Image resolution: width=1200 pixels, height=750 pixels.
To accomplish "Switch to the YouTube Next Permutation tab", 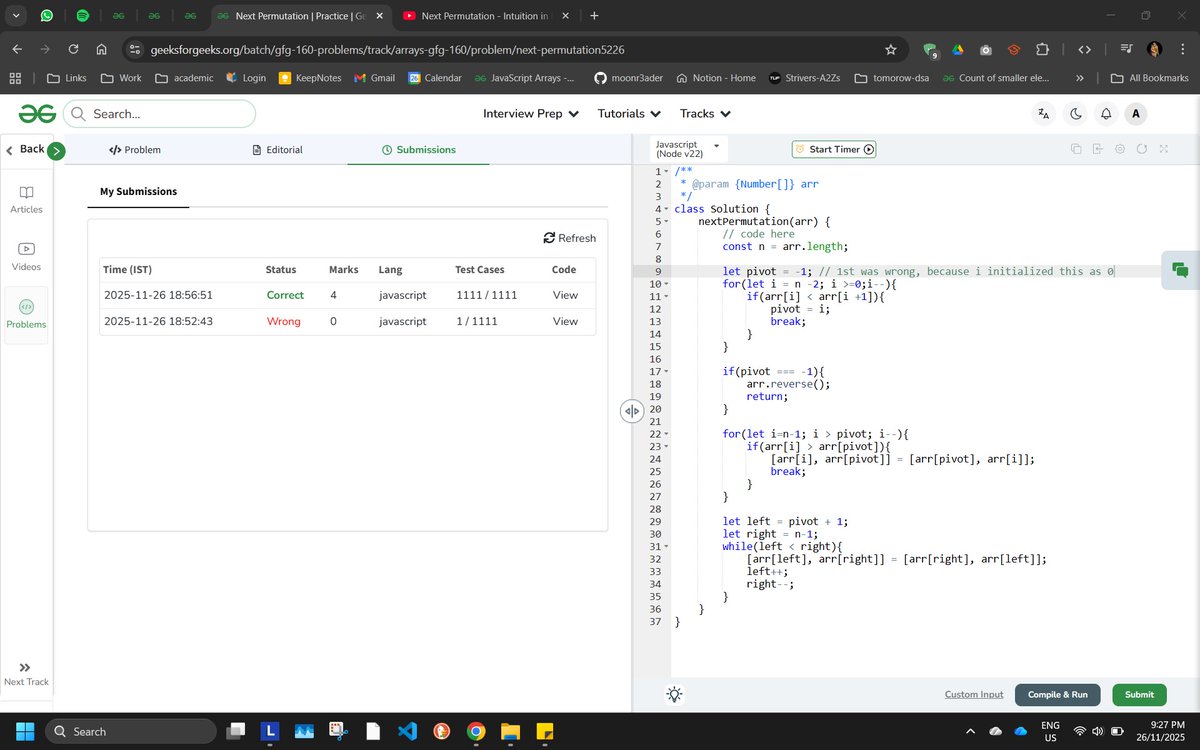I will coord(485,16).
